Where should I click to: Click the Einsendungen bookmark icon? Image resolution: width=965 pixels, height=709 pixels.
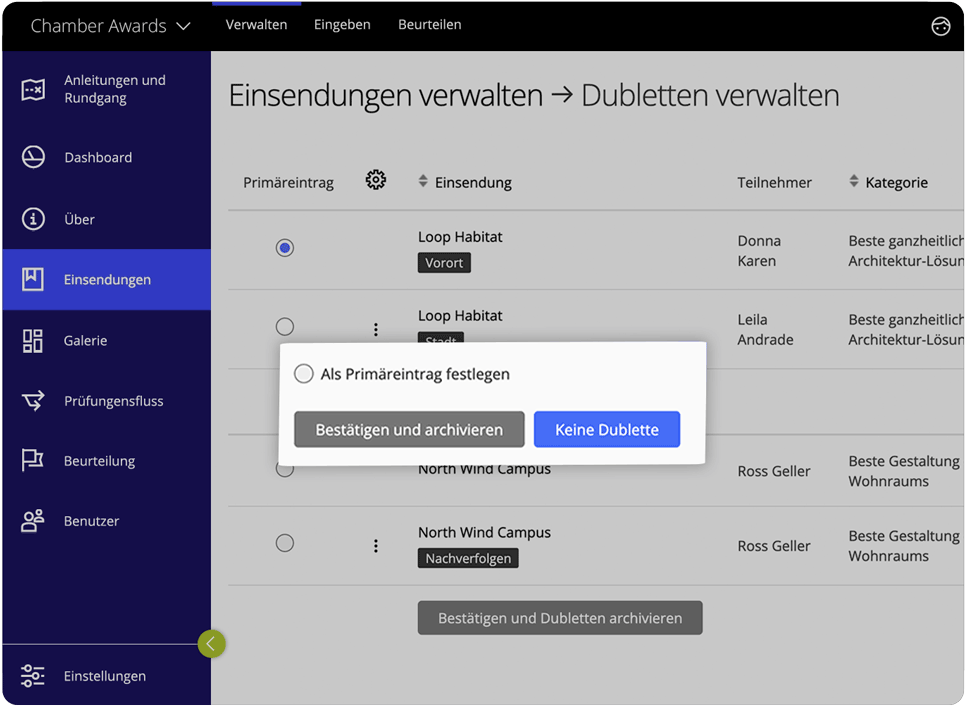point(33,279)
